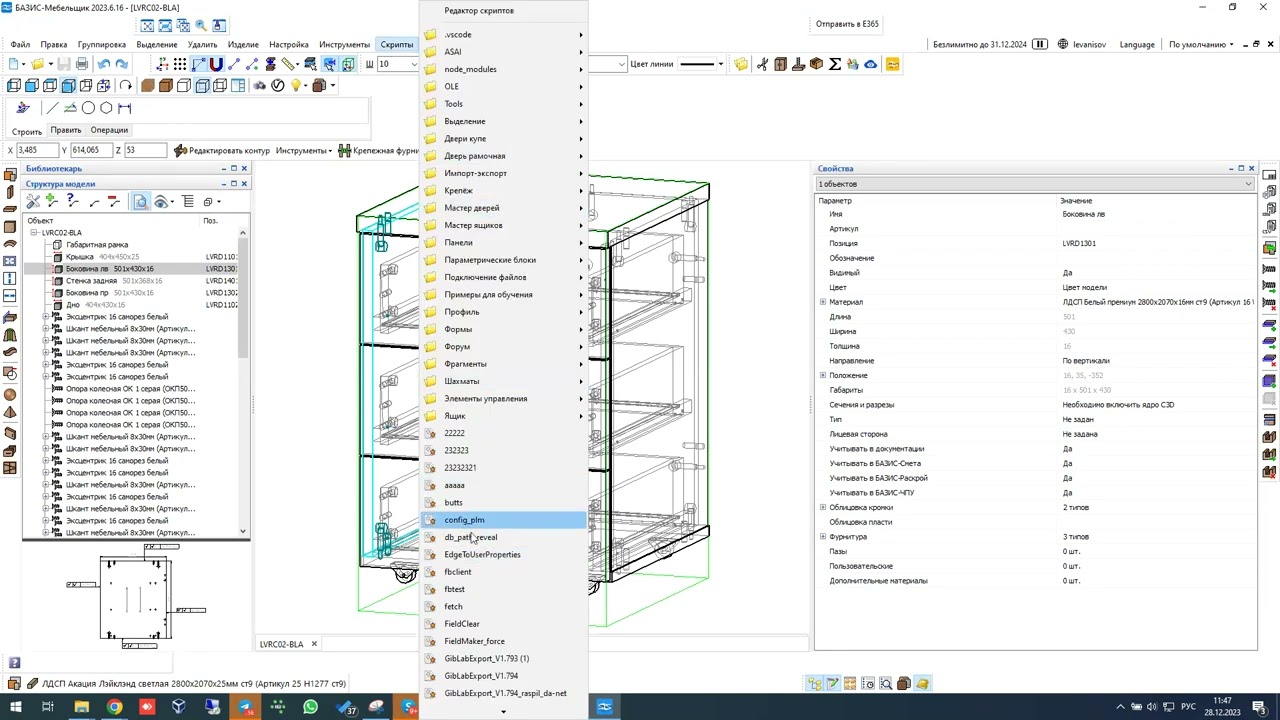Click the scissors cutting icon
This screenshot has width=1280, height=720.
(762, 64)
